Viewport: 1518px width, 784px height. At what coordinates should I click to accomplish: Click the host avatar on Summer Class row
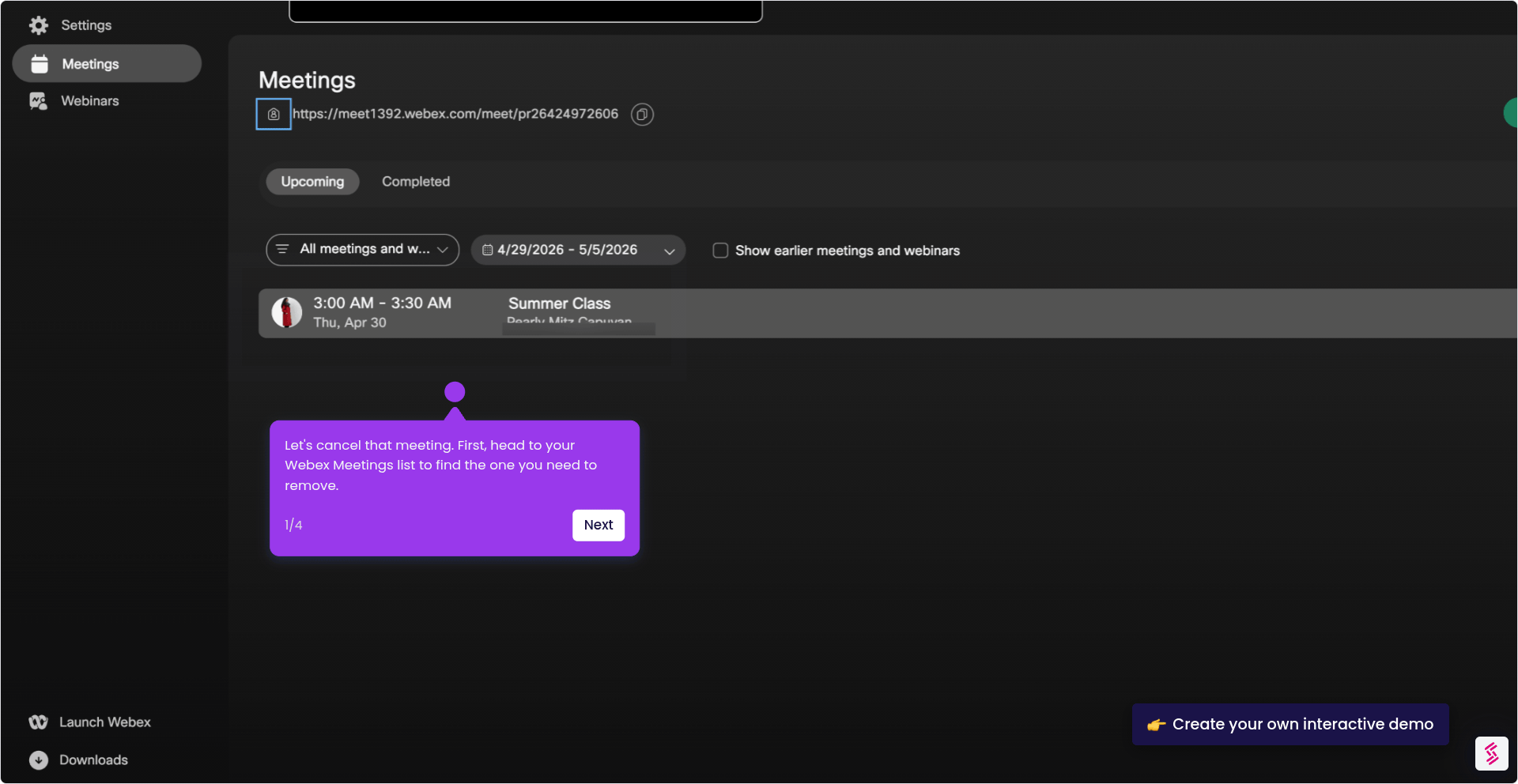click(287, 312)
